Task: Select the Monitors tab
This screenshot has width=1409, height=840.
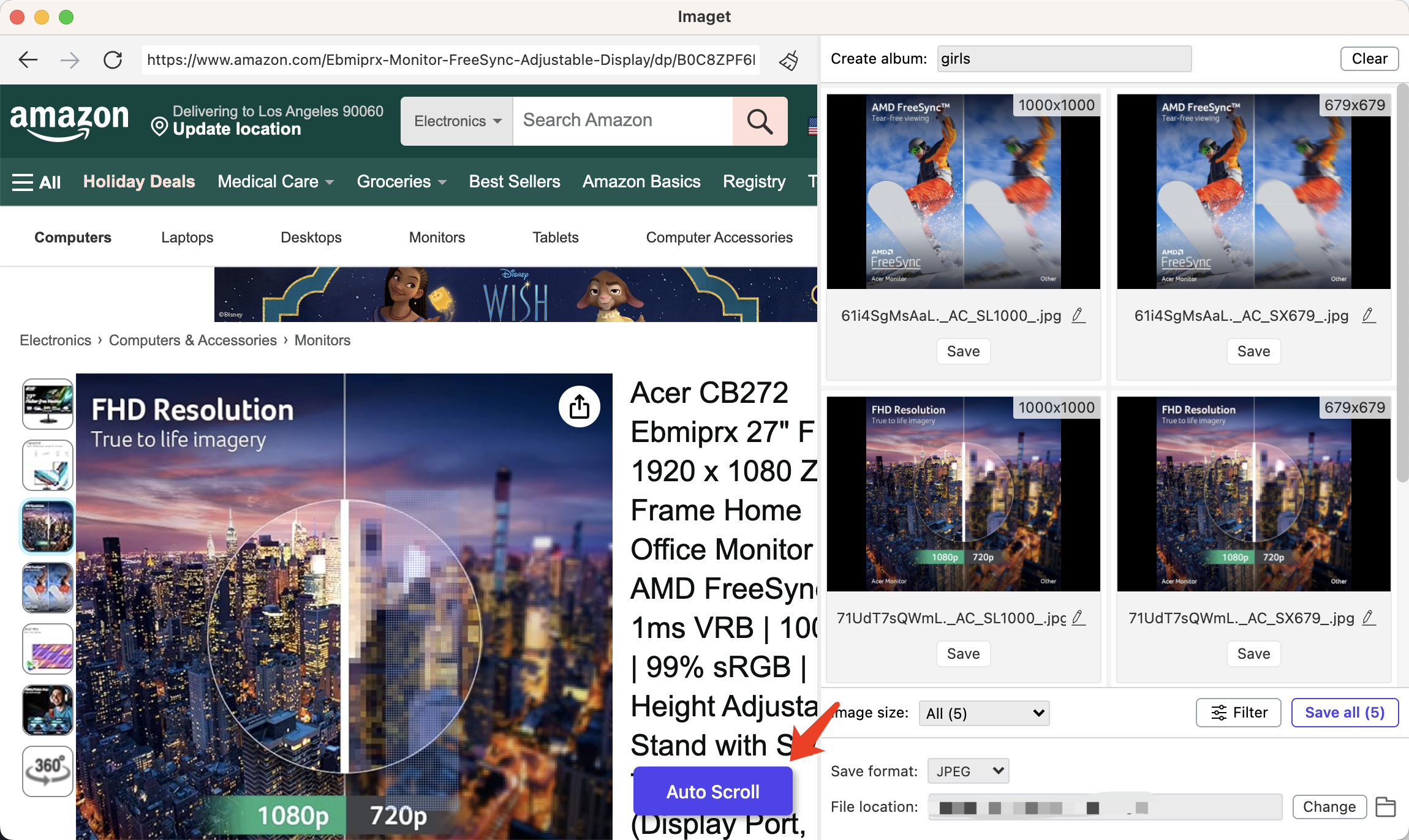Action: [x=437, y=237]
